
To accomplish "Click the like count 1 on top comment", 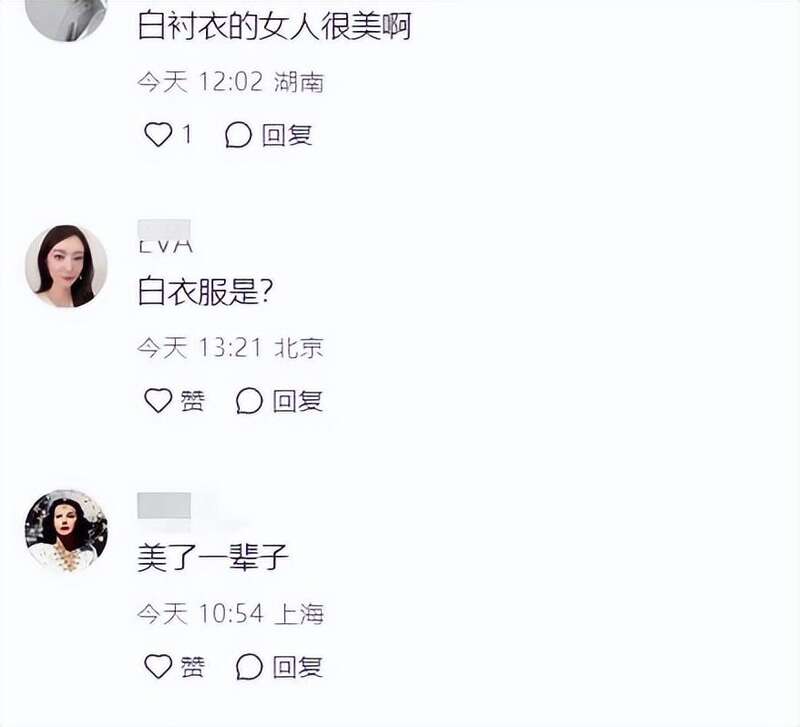I will [187, 135].
